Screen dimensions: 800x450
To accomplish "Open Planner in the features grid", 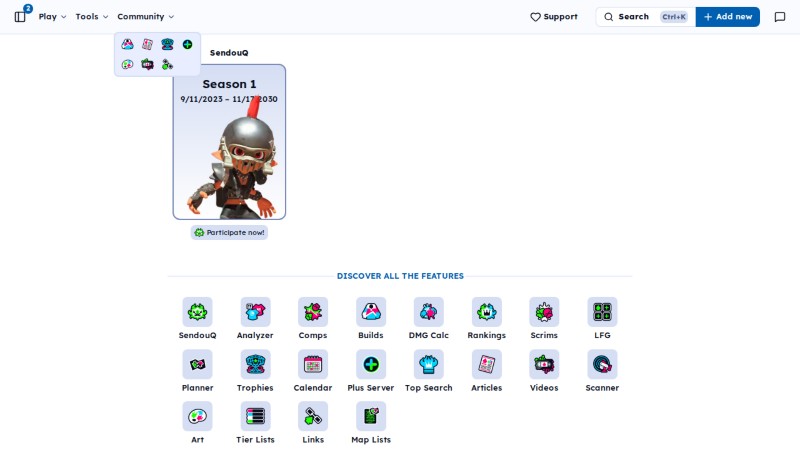I will 197,371.
